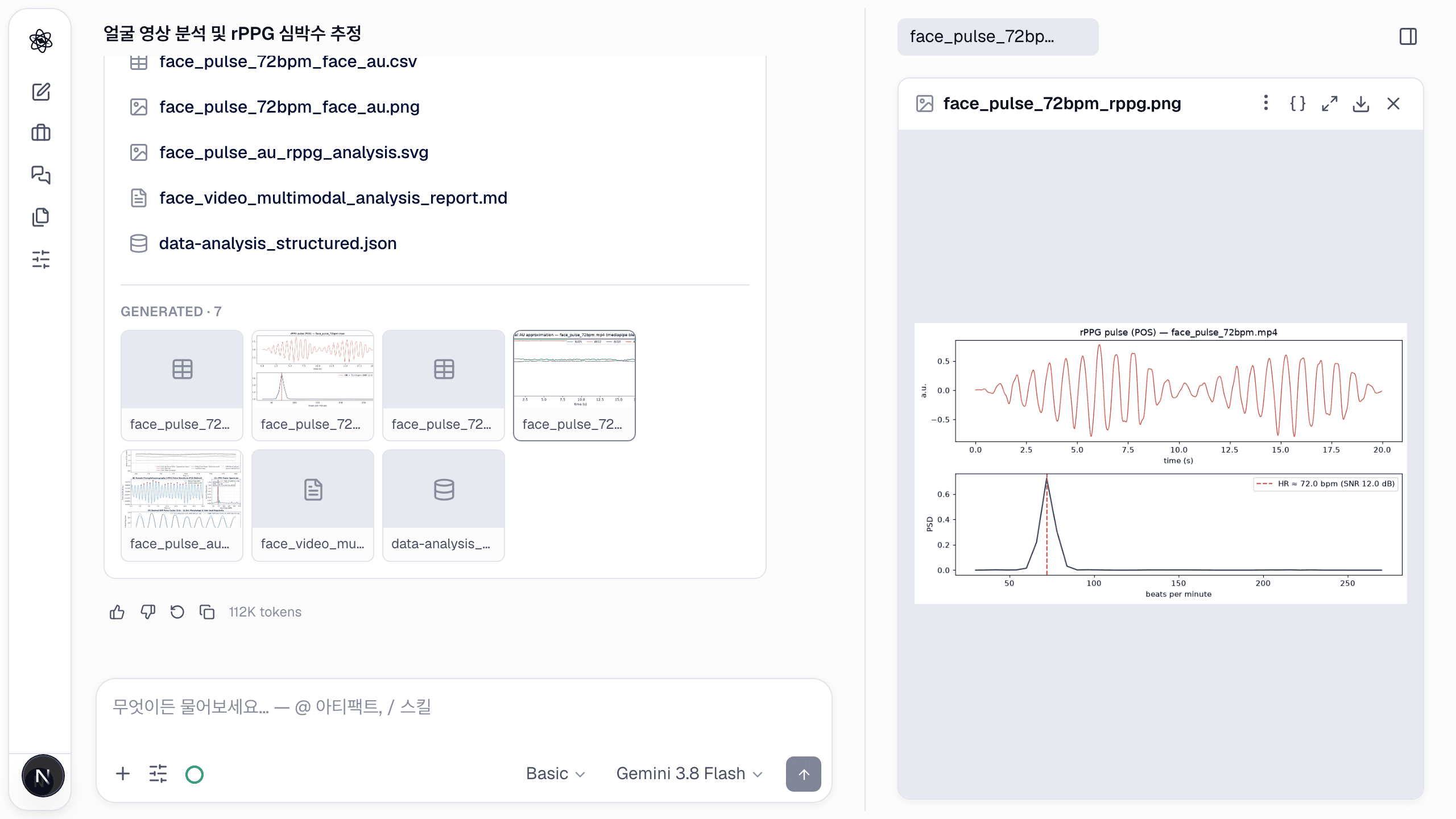Close the image preview panel
This screenshot has width=1456, height=819.
click(1393, 104)
